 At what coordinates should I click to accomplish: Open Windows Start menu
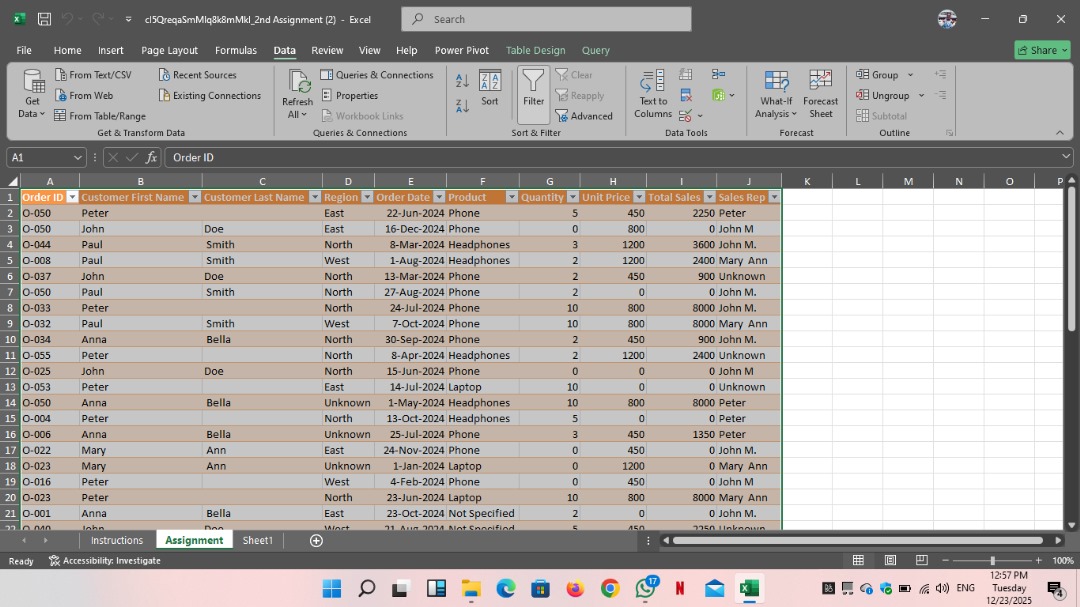(x=332, y=588)
